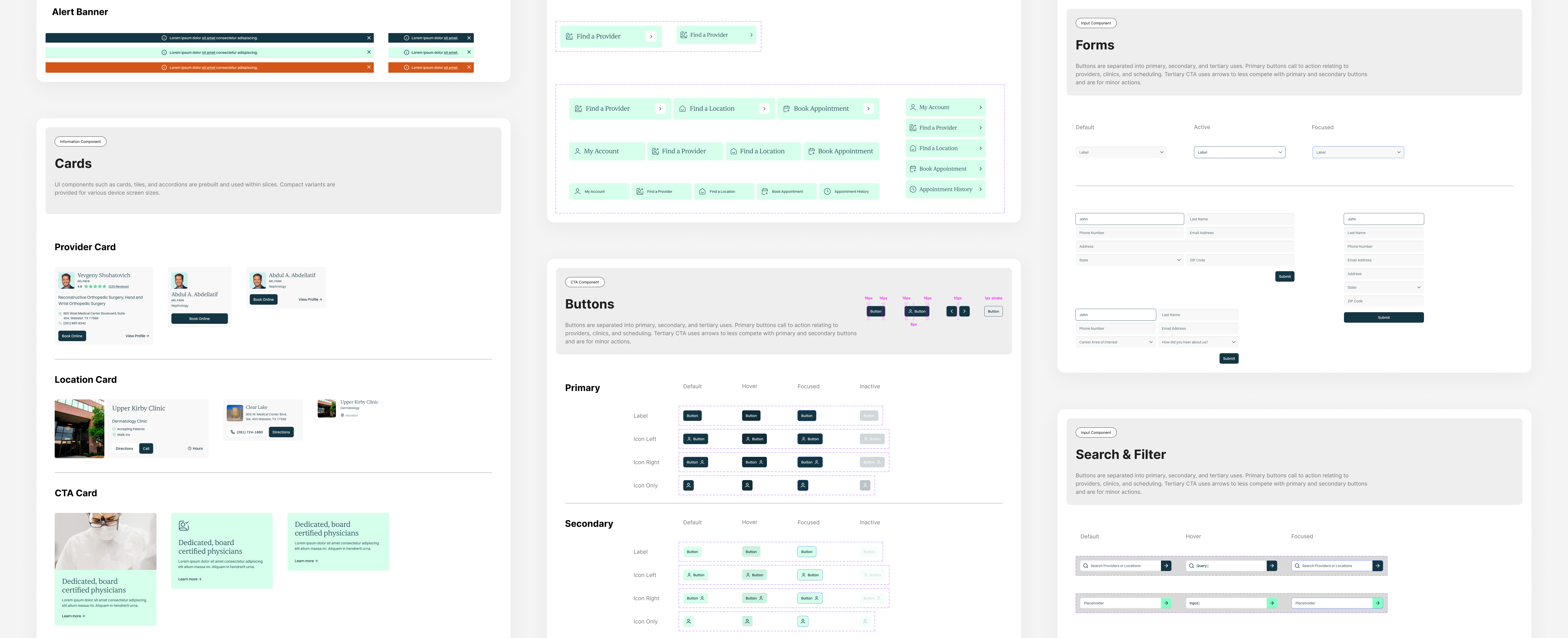1568x638 pixels.
Task: Click the provider icon on the photo-less CTA card
Action: tap(184, 525)
